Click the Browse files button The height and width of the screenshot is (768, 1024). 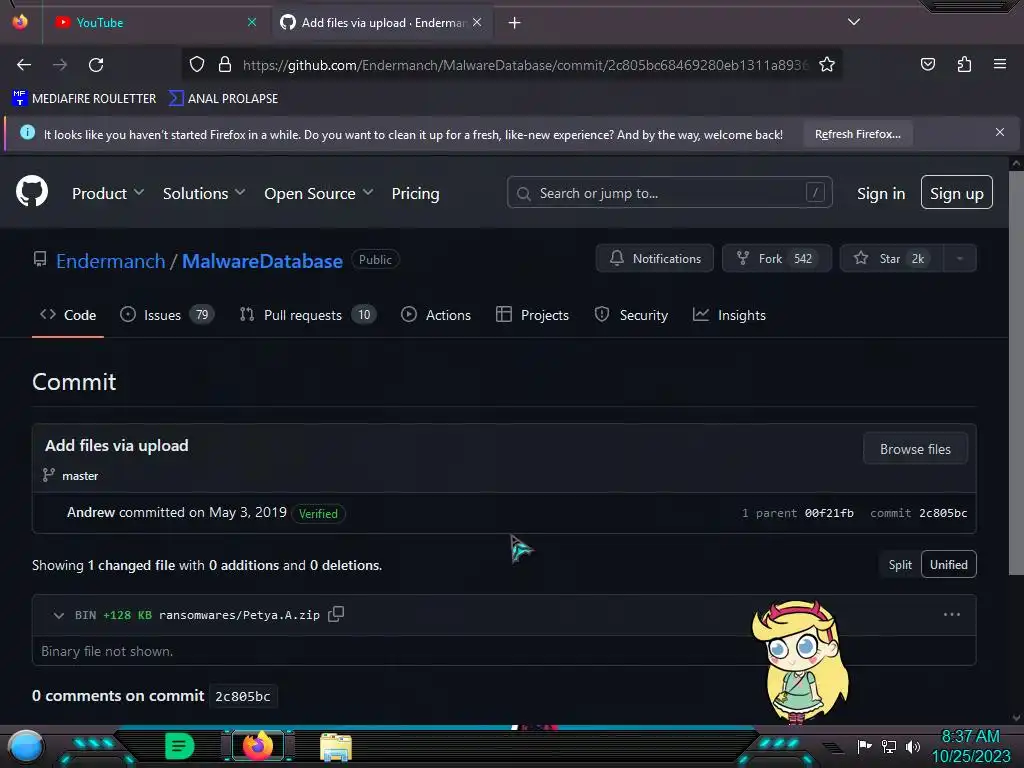point(915,449)
